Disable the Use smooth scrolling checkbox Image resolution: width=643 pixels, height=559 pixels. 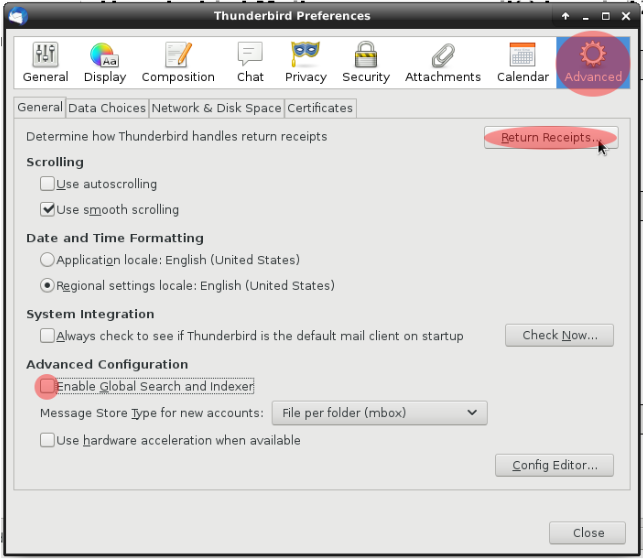pyautogui.click(x=47, y=210)
